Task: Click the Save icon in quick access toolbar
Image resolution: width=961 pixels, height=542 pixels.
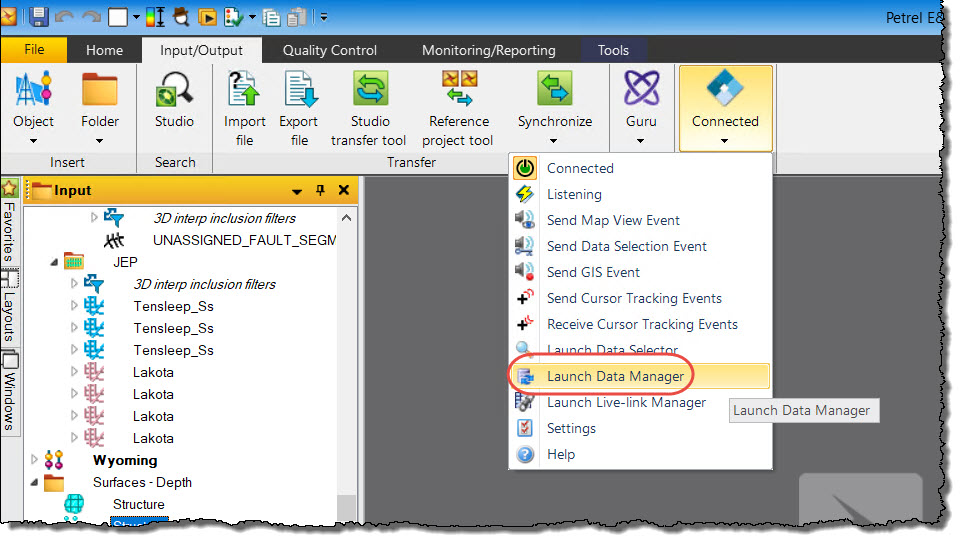Action: tap(39, 16)
